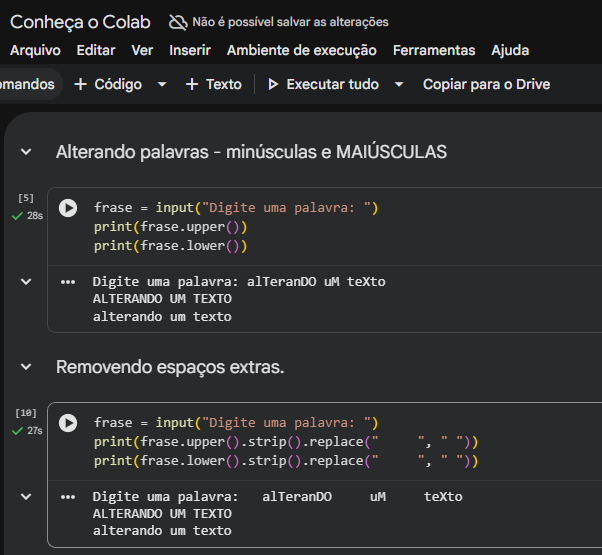The width and height of the screenshot is (602, 555).
Task: Open the Código dropdown arrow
Action: click(162, 84)
